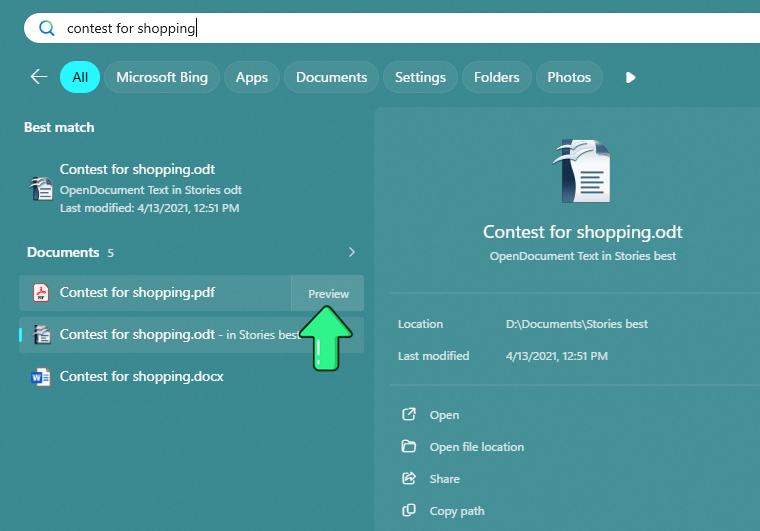Switch to the Folders filter
760x531 pixels.
[x=496, y=77]
